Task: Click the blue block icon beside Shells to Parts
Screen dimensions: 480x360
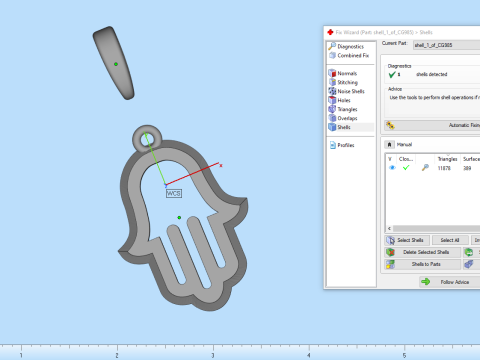Action: pyautogui.click(x=469, y=264)
